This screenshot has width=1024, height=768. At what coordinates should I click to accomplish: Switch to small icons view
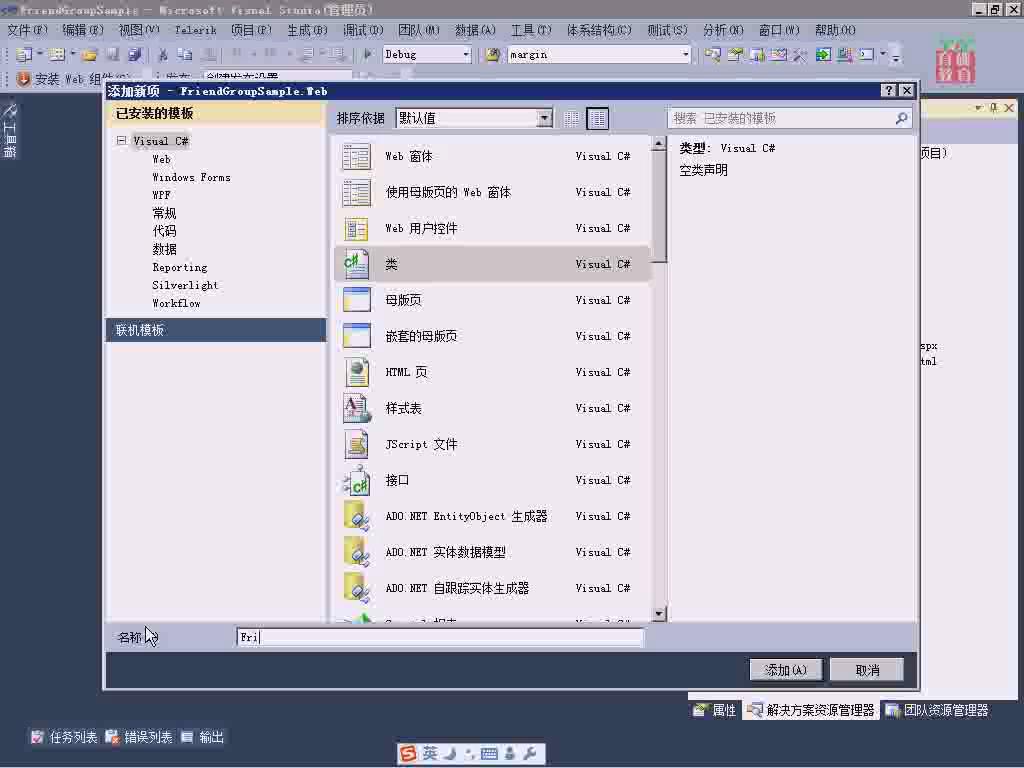(571, 118)
